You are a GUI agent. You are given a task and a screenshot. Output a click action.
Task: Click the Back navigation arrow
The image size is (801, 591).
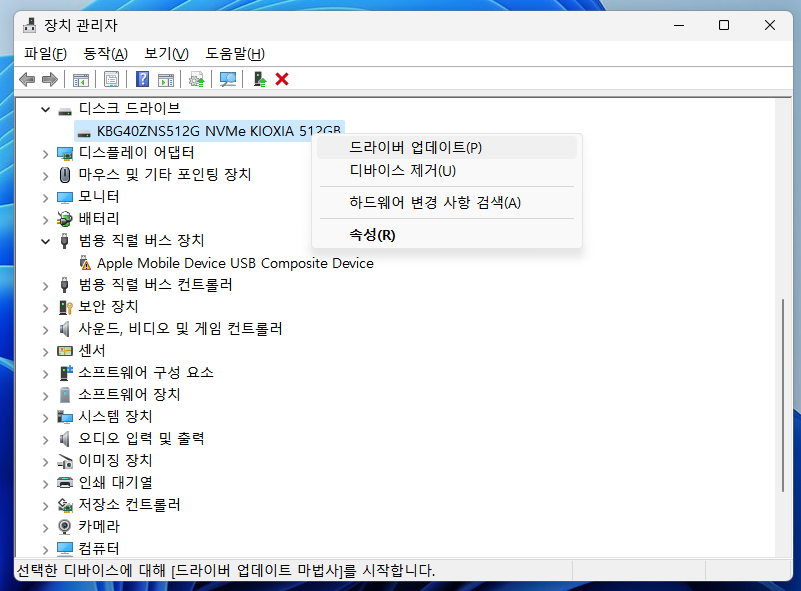pos(28,79)
